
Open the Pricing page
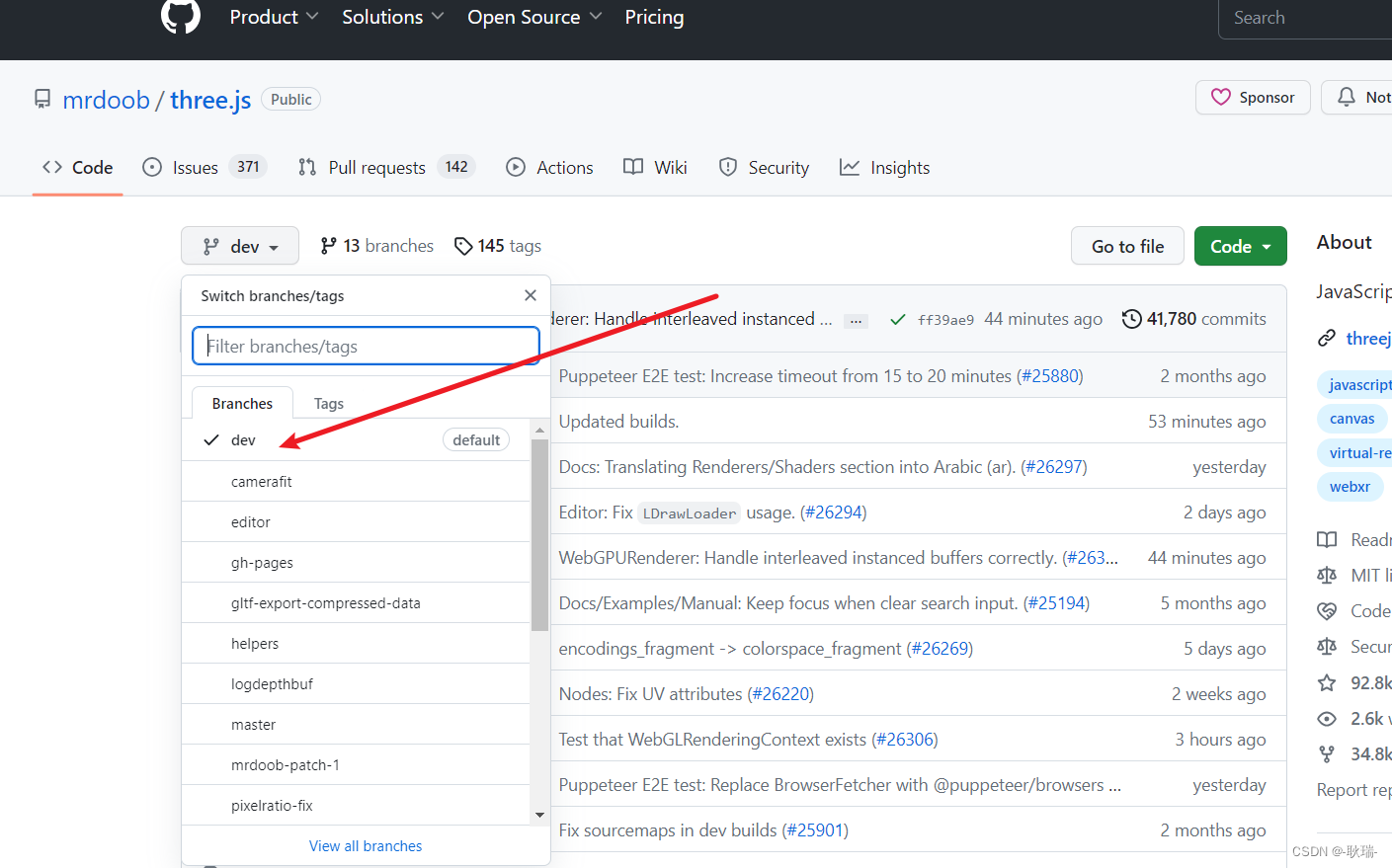coord(654,17)
